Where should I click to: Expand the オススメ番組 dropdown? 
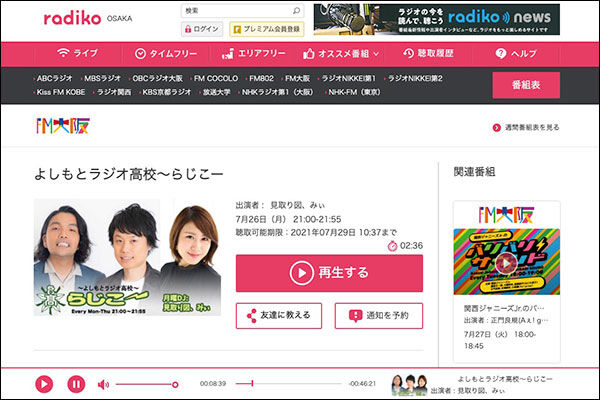[341, 54]
